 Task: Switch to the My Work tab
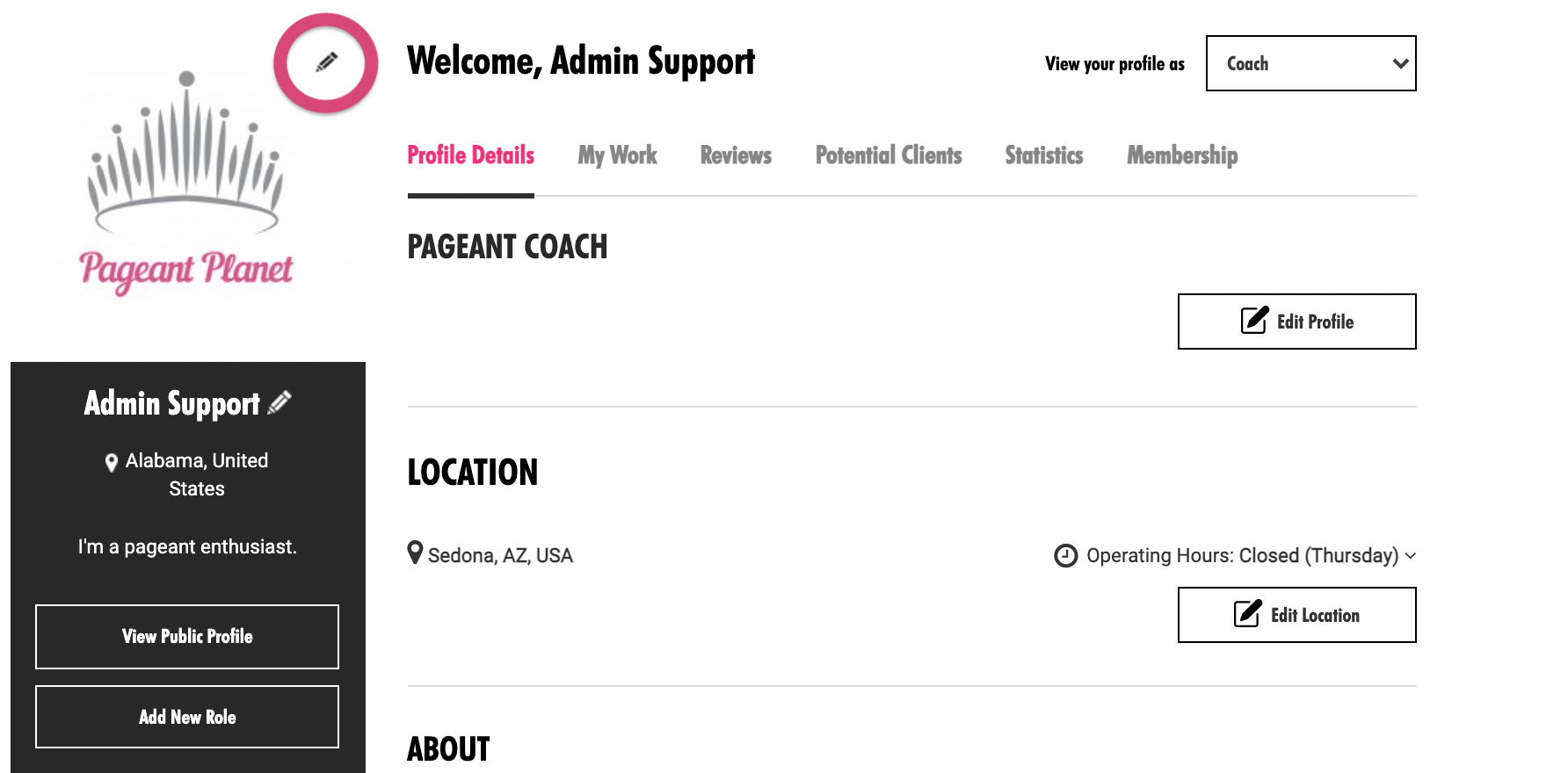point(617,155)
